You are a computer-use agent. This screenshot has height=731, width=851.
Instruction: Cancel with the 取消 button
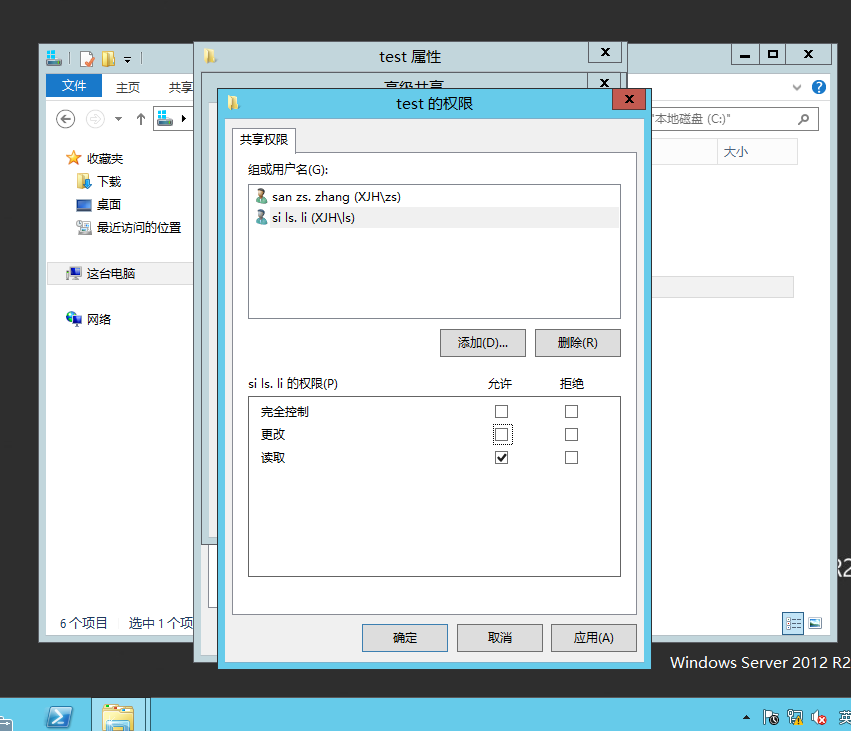click(x=500, y=638)
